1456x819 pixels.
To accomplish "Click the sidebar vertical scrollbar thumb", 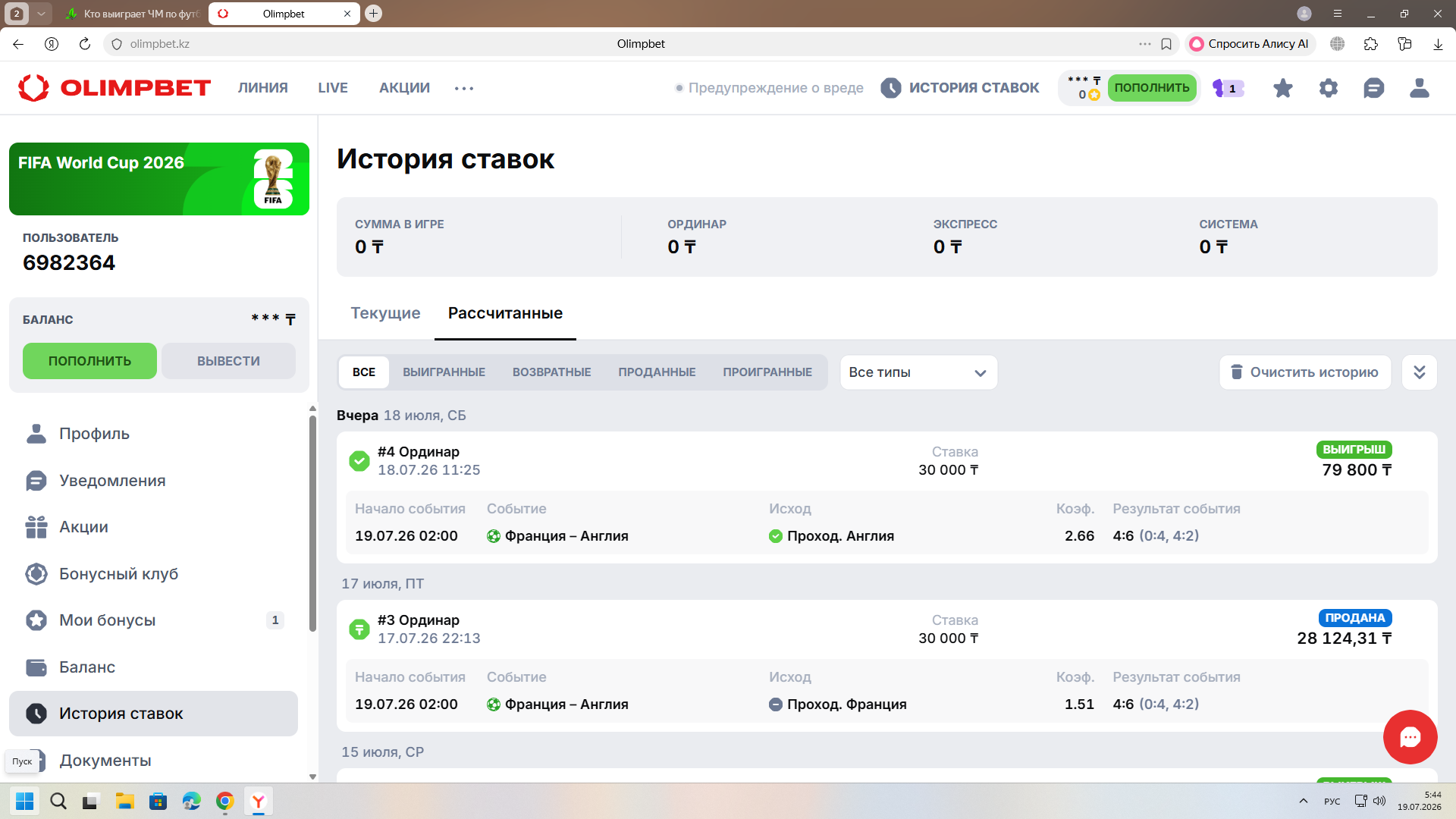I will click(312, 523).
